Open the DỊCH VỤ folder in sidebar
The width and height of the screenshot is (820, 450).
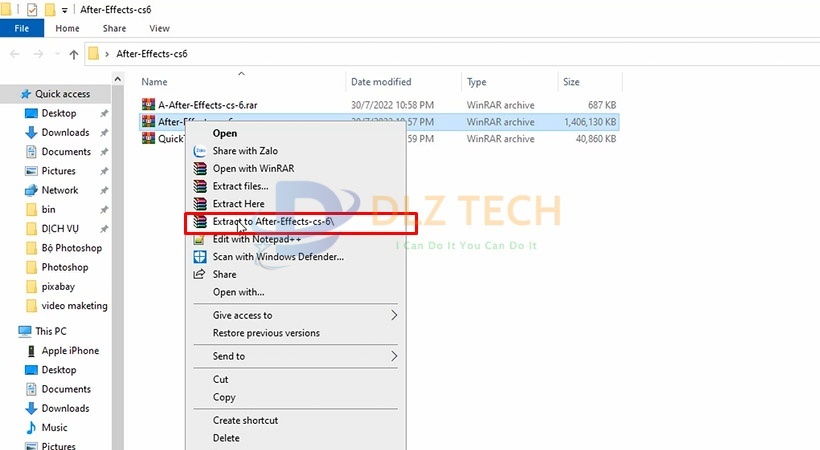click(x=60, y=229)
